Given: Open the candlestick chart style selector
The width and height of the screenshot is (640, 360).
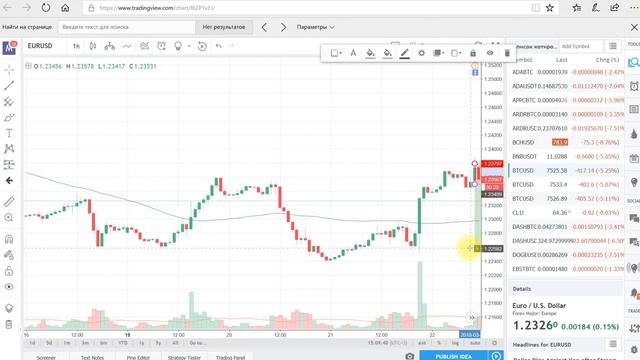Looking at the screenshot, I should click(93, 46).
